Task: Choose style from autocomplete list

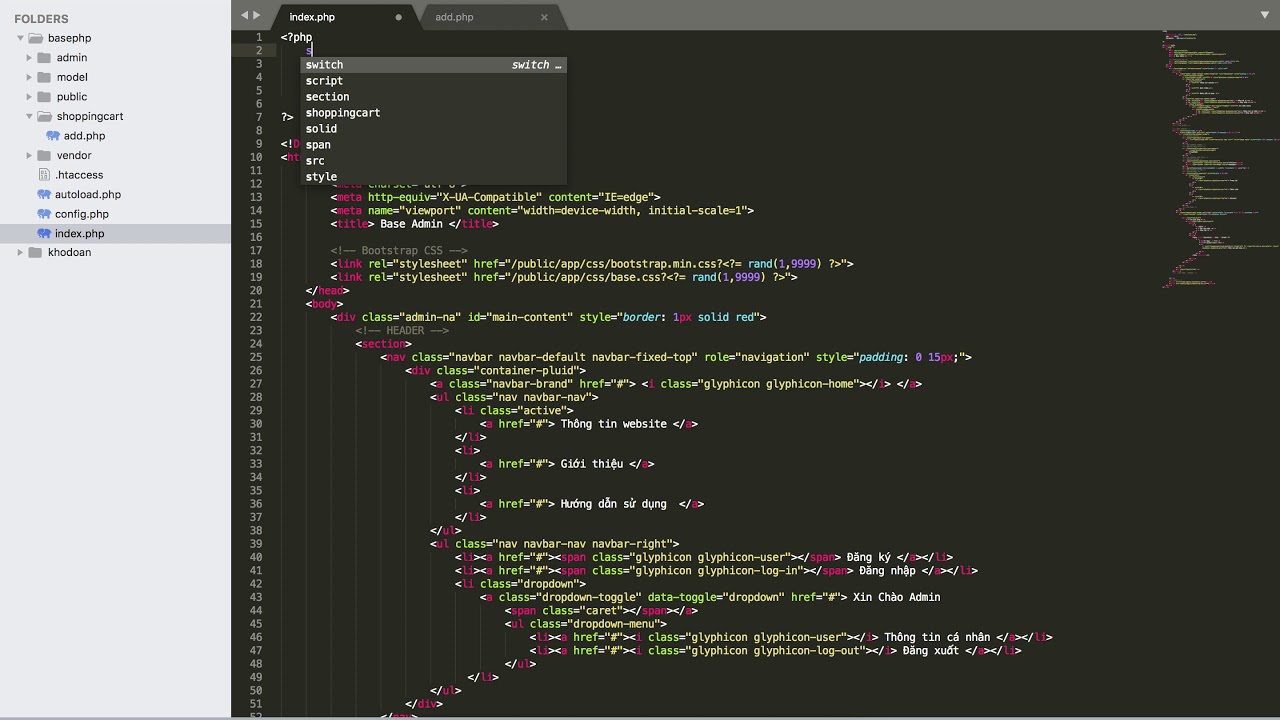Action: (434, 177)
